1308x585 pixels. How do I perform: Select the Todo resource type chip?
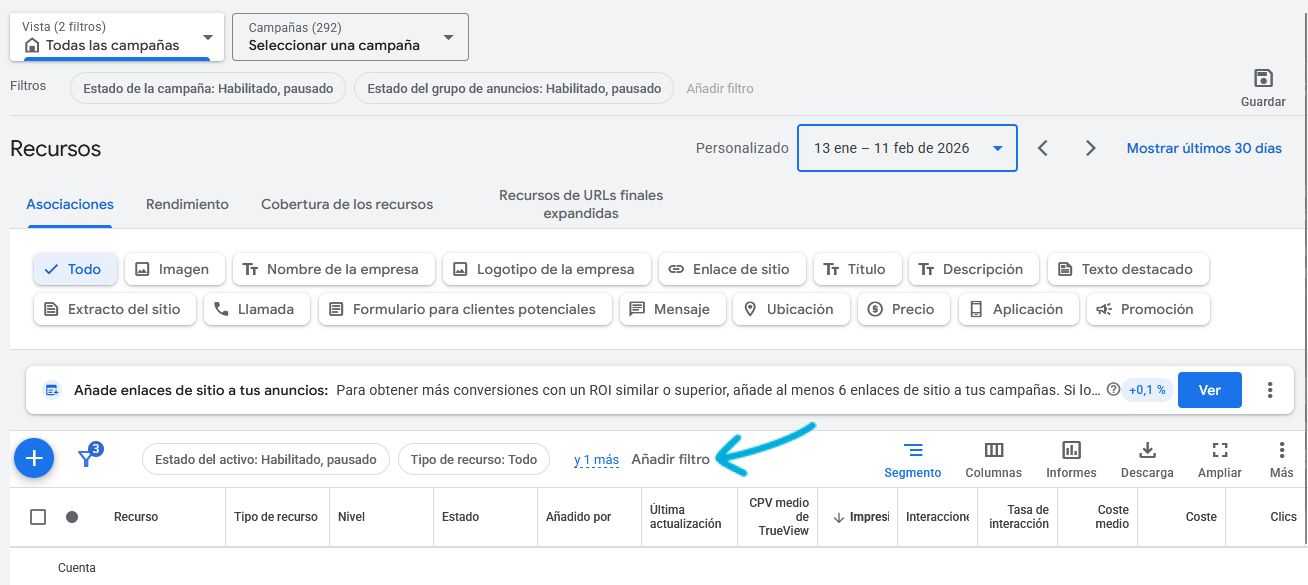coord(75,269)
